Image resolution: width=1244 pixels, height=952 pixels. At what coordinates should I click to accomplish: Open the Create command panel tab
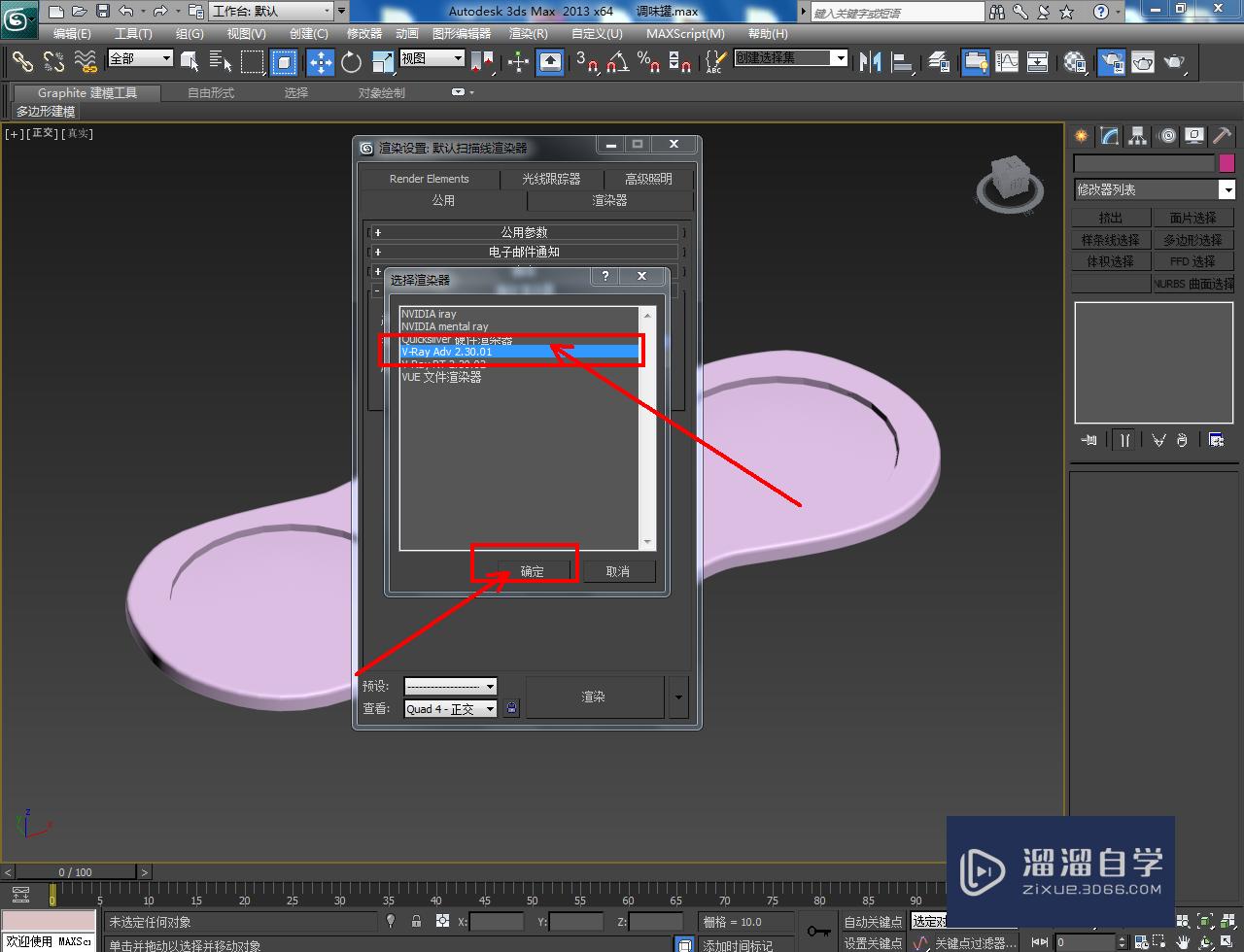point(1081,136)
